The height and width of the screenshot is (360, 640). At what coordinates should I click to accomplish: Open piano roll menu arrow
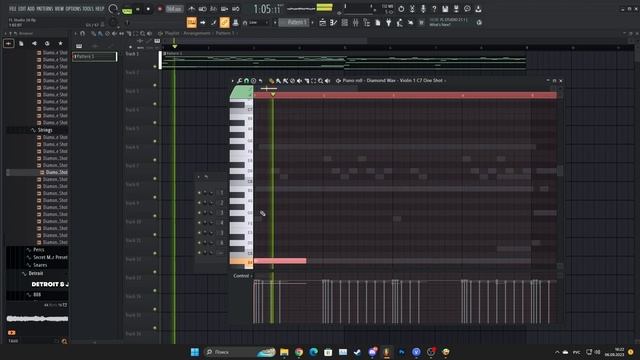233,81
